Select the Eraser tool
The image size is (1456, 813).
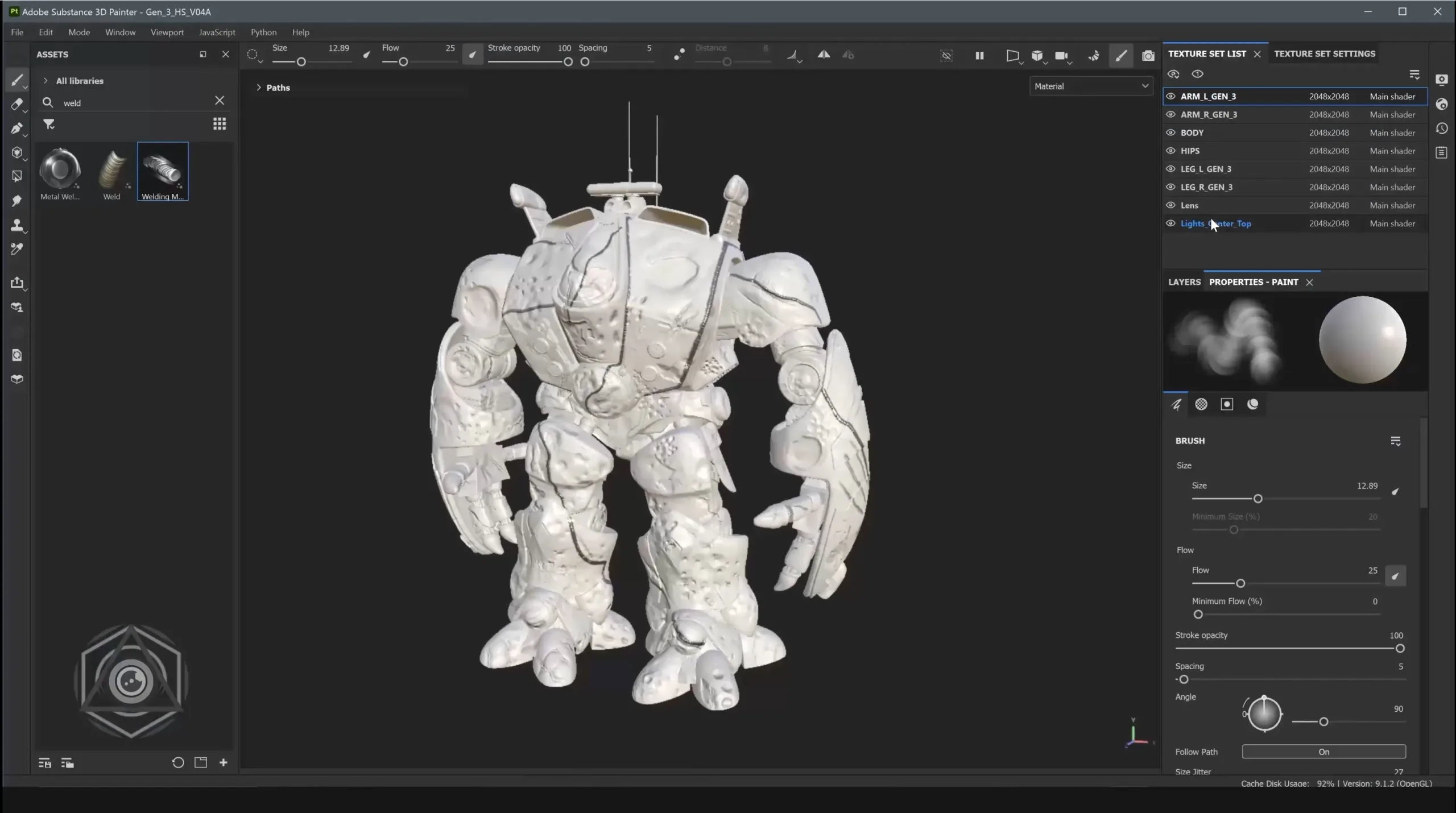(18, 105)
